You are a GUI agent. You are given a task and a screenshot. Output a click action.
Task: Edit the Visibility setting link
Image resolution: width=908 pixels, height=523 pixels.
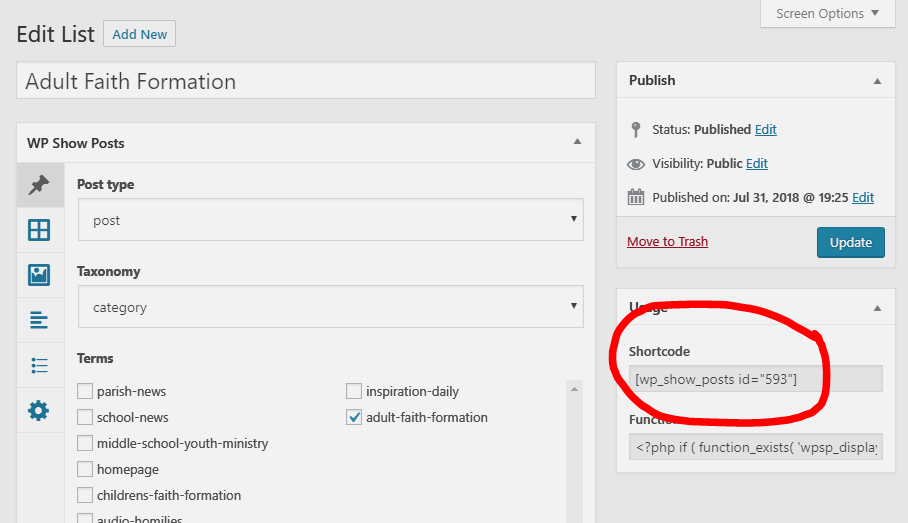(757, 164)
